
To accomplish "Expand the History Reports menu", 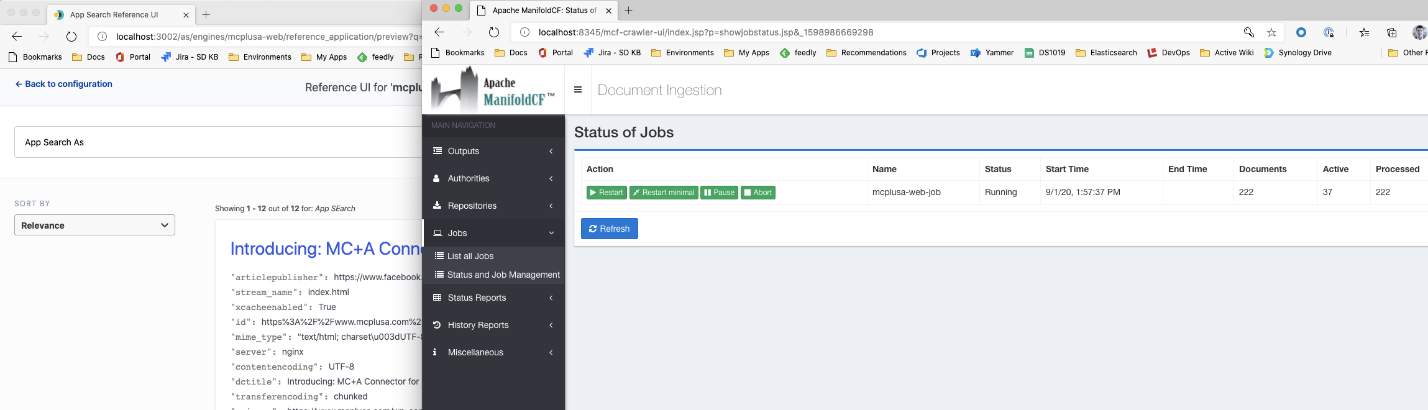I will (493, 325).
